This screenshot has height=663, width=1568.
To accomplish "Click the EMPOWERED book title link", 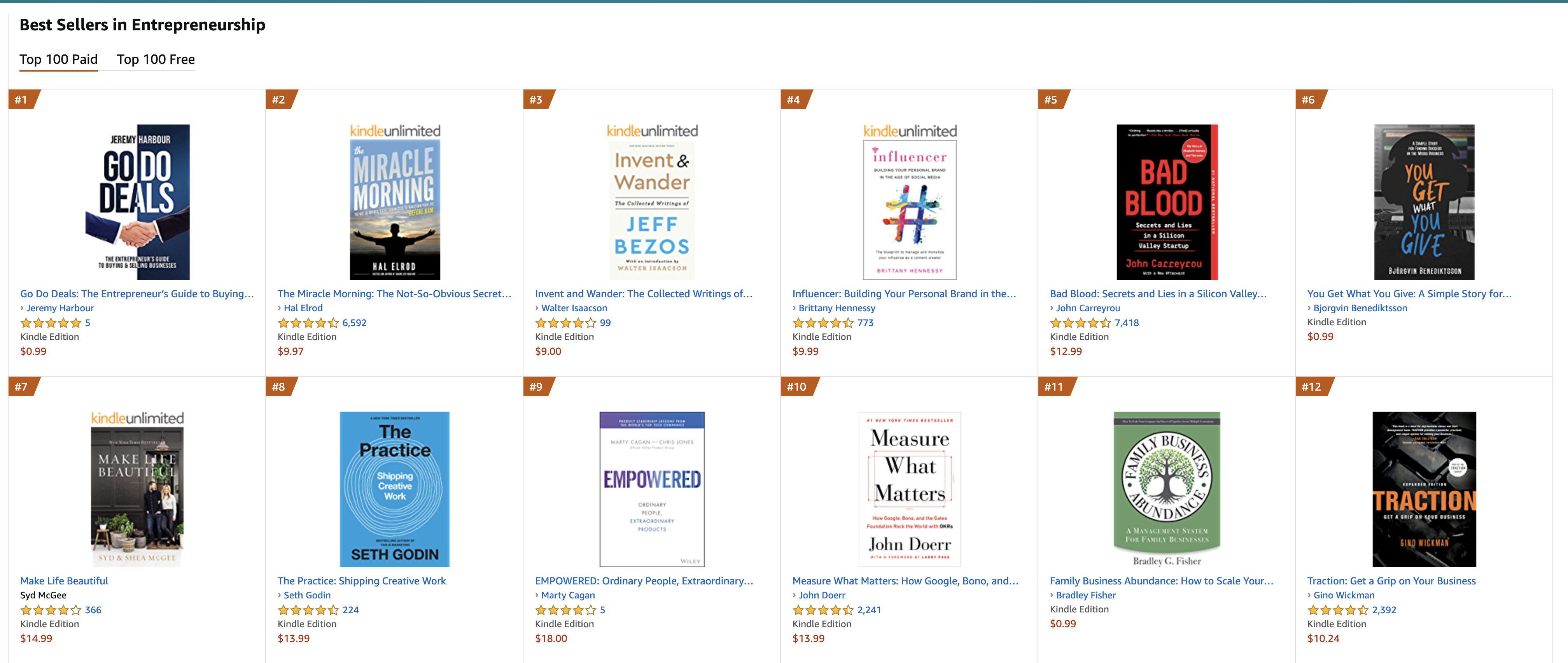I will click(x=643, y=581).
